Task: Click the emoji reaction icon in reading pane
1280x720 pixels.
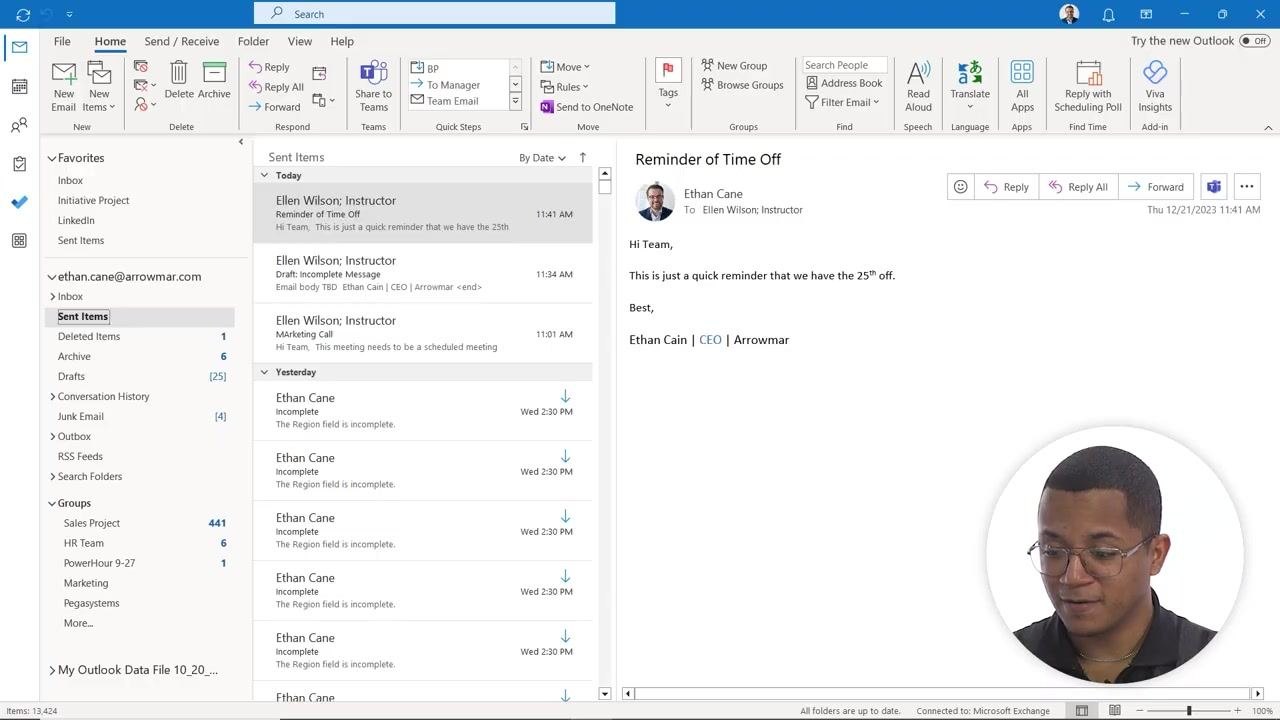Action: click(960, 187)
